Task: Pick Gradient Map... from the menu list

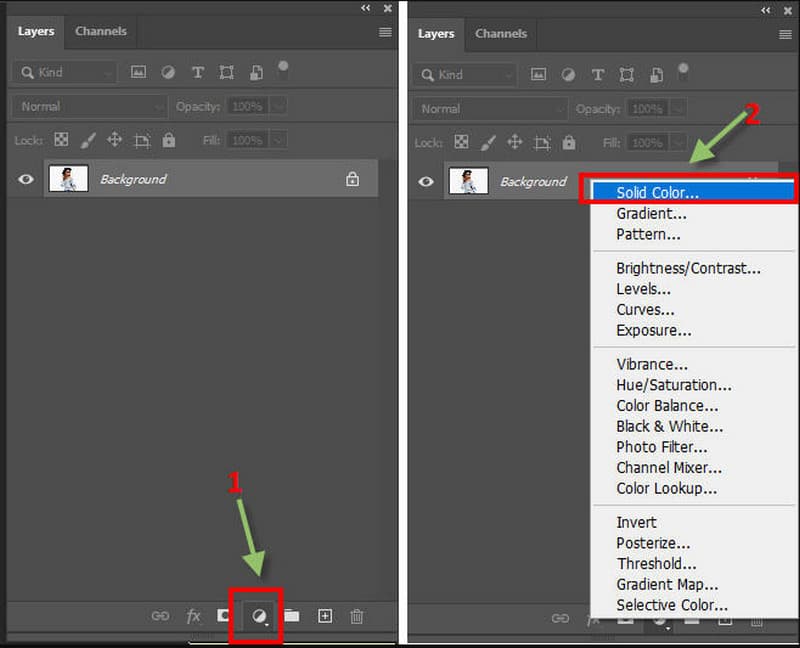Action: [x=666, y=584]
